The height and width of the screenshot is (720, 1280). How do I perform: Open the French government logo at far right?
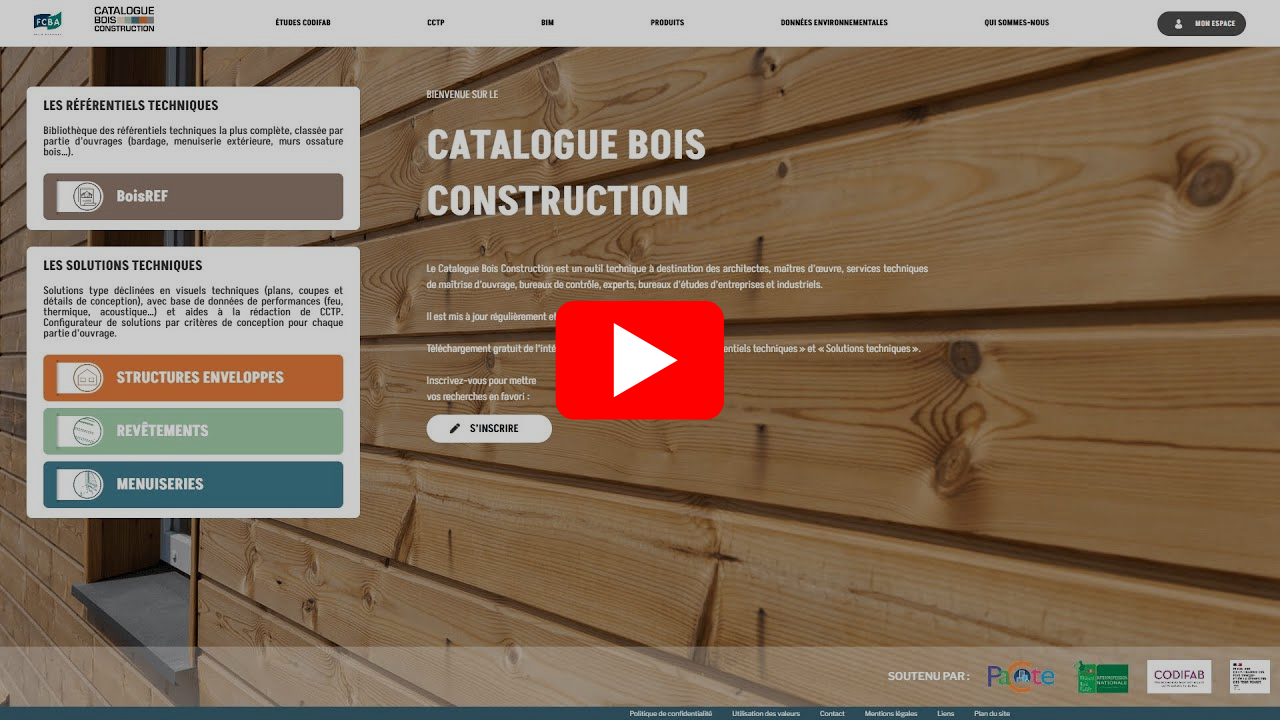[1249, 677]
